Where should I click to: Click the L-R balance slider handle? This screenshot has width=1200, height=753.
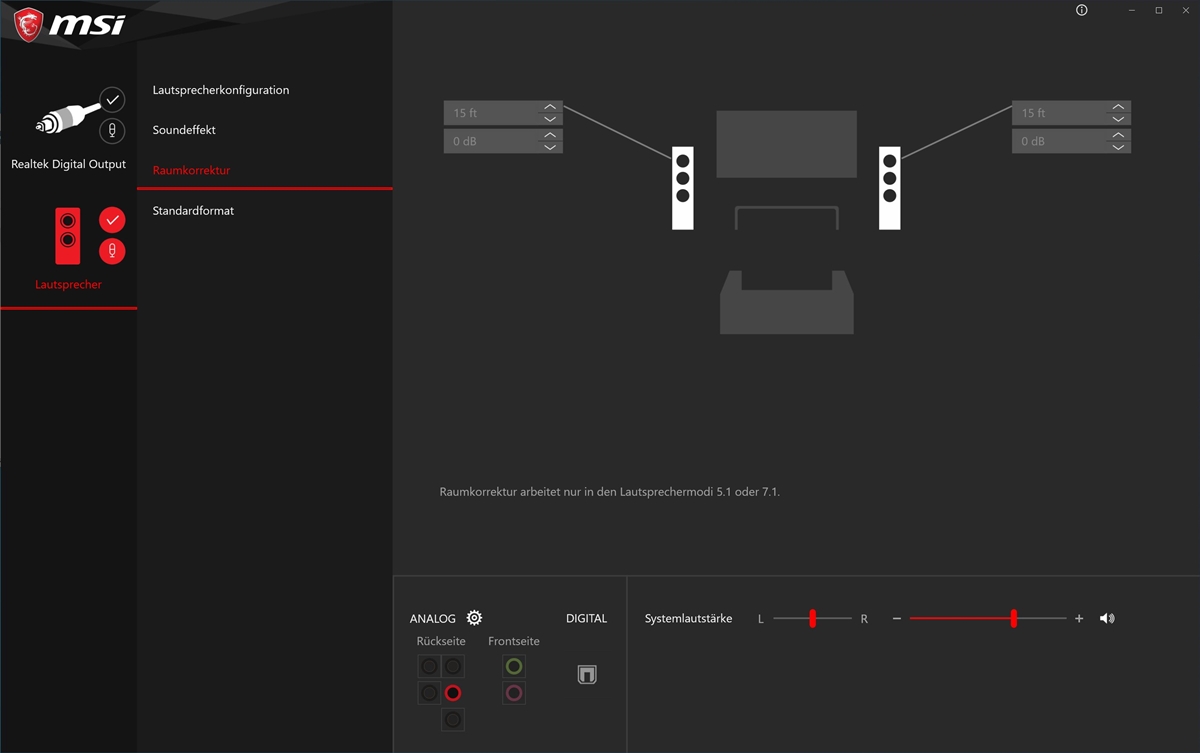[x=813, y=619]
